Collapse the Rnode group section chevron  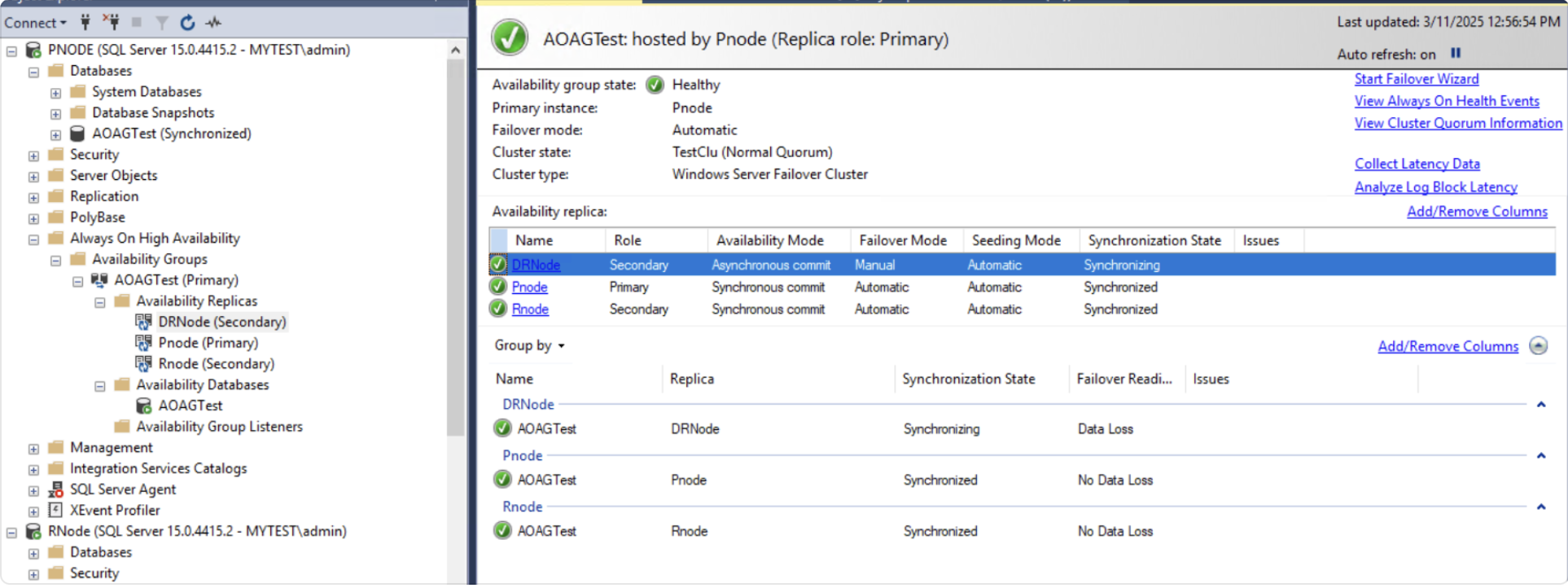1540,507
